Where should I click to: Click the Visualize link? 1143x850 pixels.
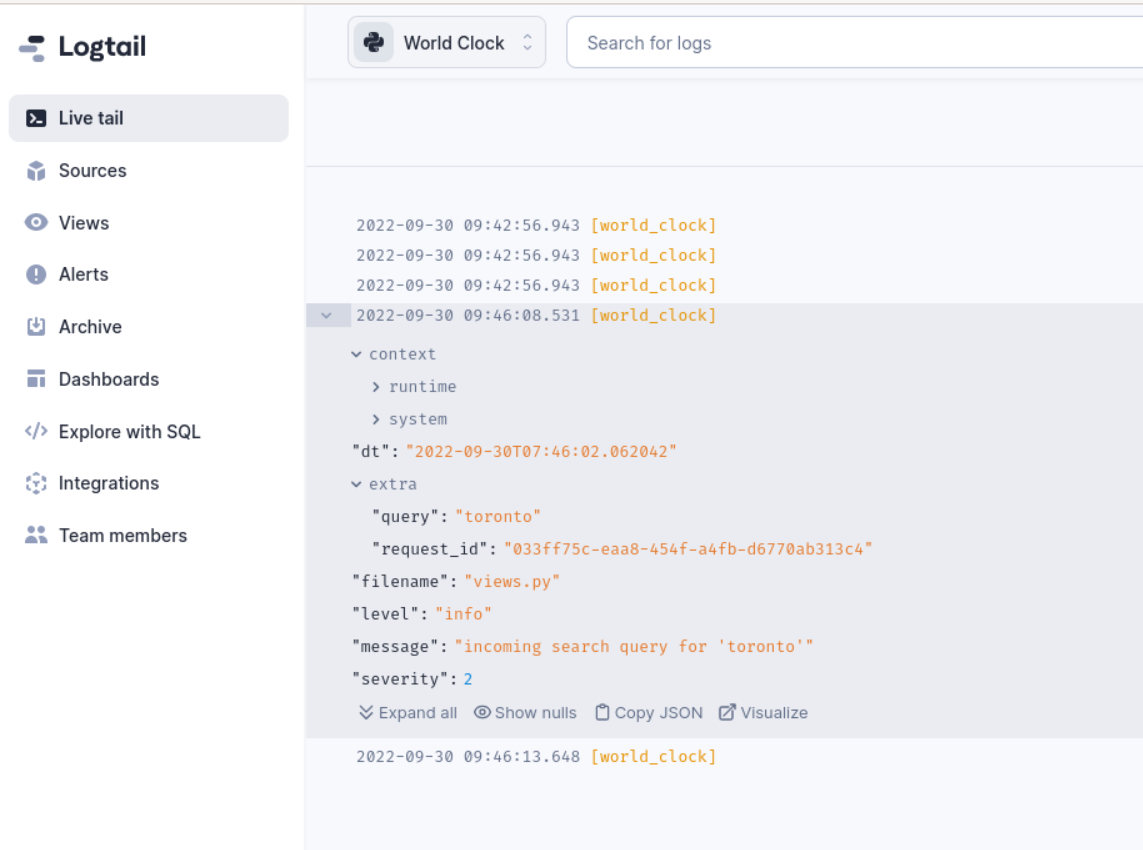[763, 713]
